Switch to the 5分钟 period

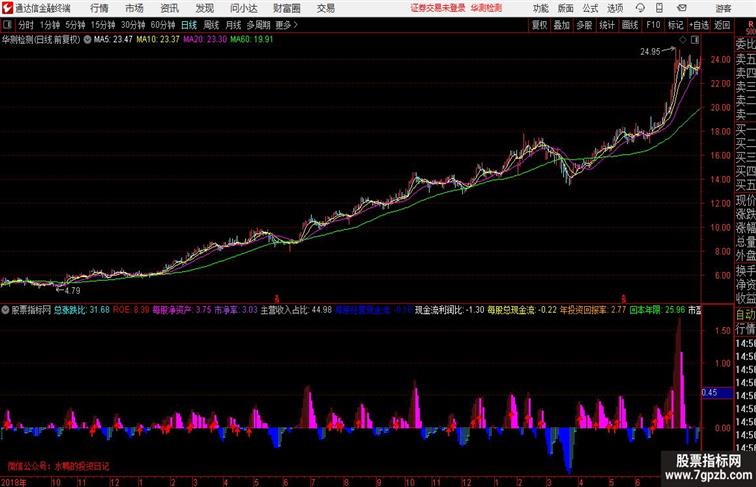pyautogui.click(x=75, y=25)
